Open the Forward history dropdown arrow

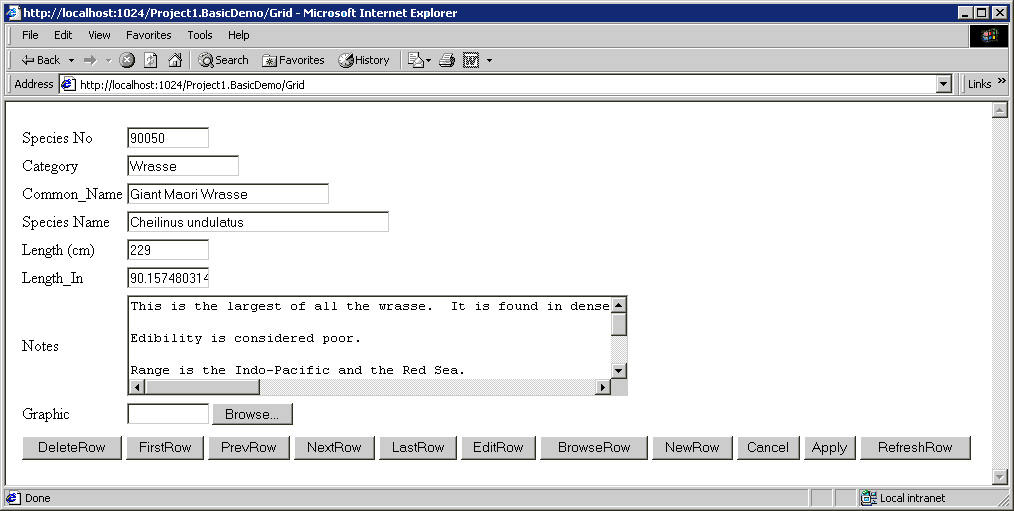[x=109, y=60]
